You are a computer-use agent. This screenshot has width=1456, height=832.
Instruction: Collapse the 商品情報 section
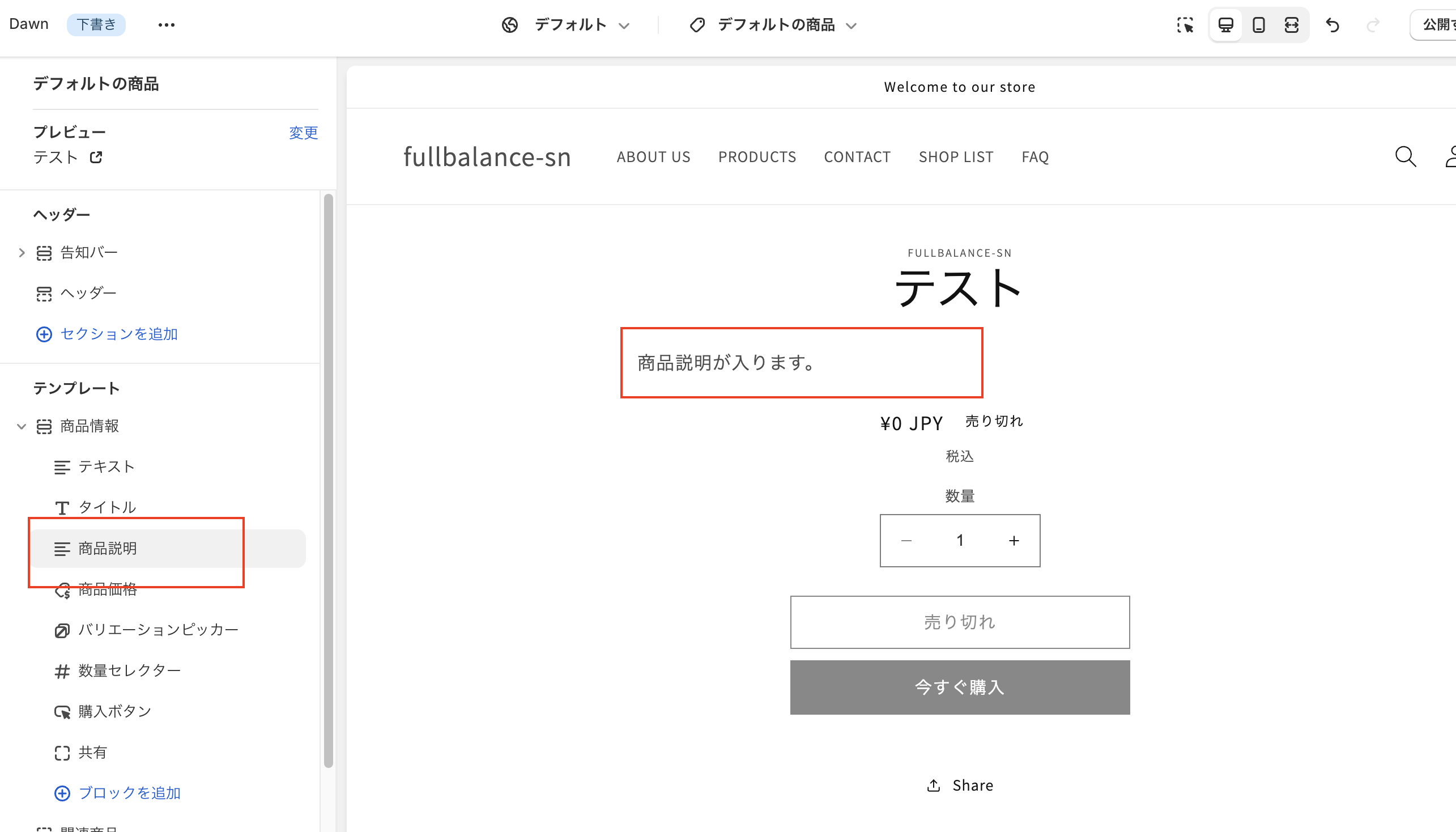(22, 426)
